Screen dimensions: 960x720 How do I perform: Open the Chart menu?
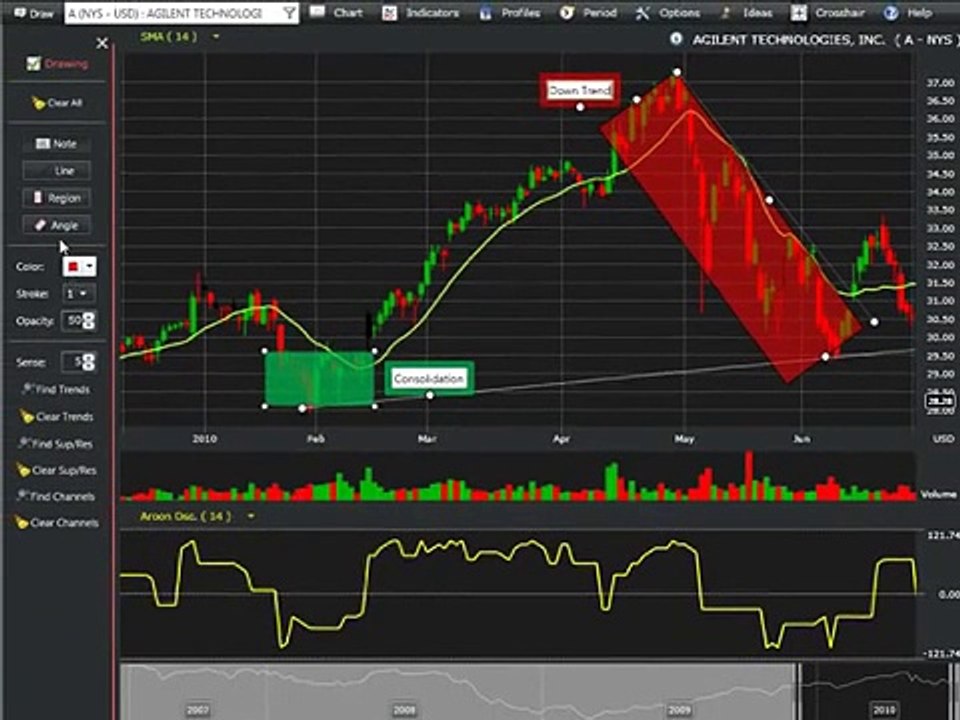point(337,12)
